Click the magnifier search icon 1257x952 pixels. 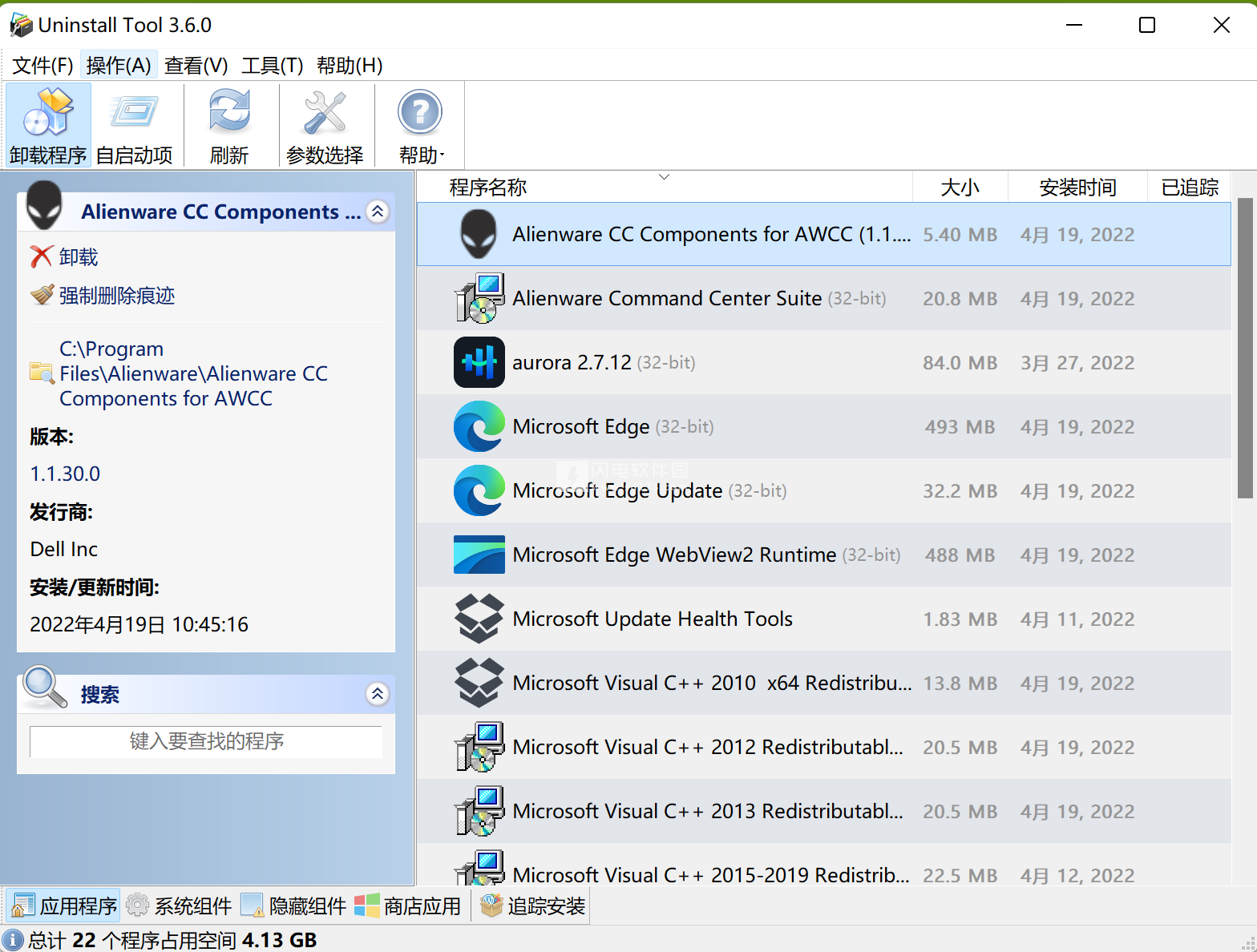tap(44, 688)
